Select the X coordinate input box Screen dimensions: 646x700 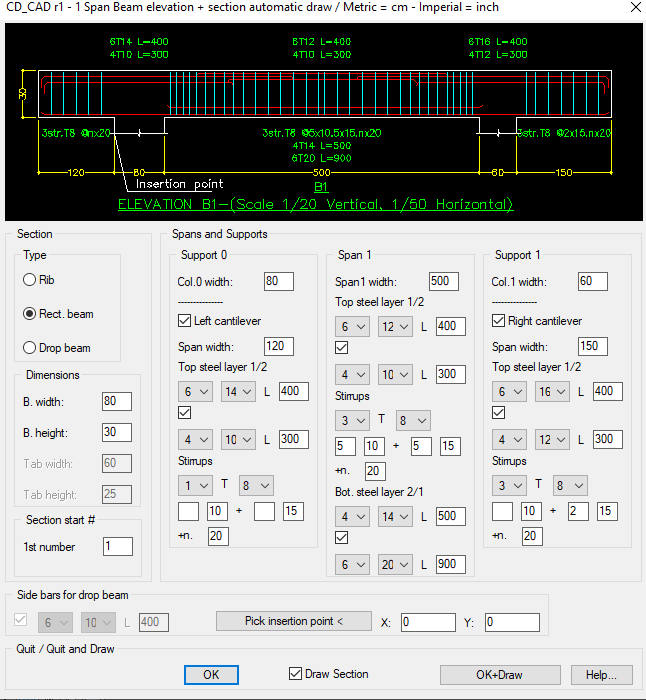click(428, 622)
